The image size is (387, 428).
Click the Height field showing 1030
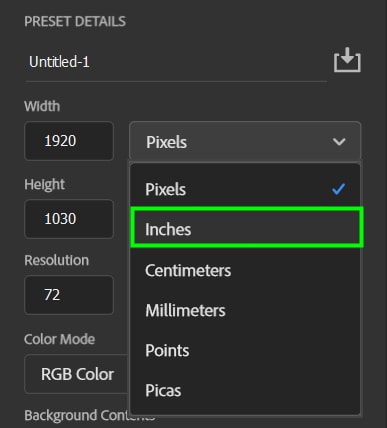(x=69, y=219)
